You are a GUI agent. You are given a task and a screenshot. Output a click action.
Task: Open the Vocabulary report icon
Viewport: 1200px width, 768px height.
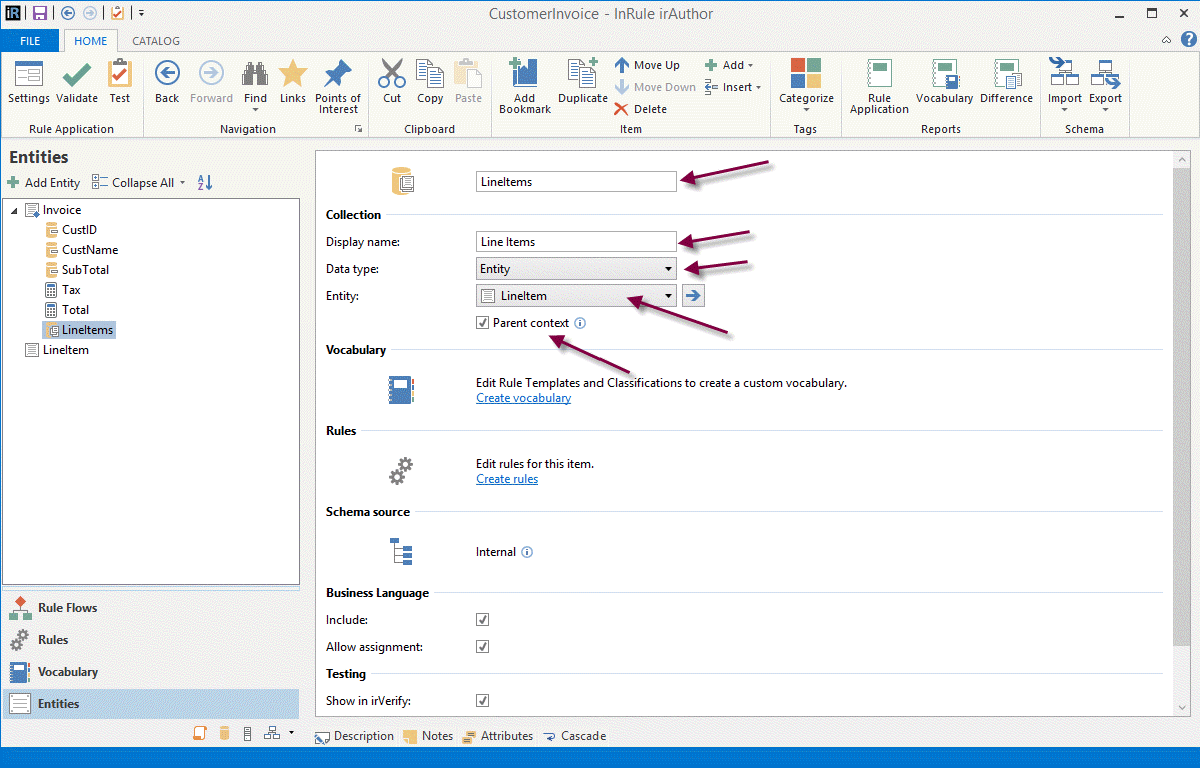click(944, 77)
